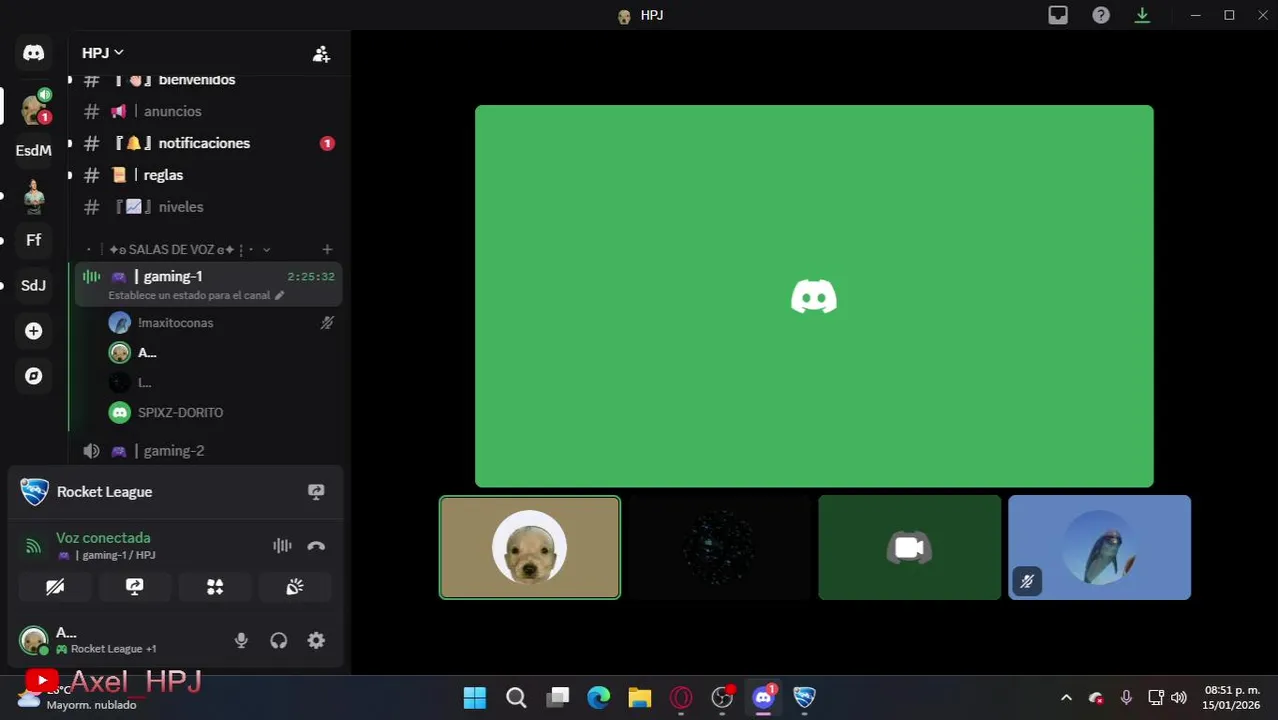Share Rocket League screen via stream icon

(x=316, y=492)
